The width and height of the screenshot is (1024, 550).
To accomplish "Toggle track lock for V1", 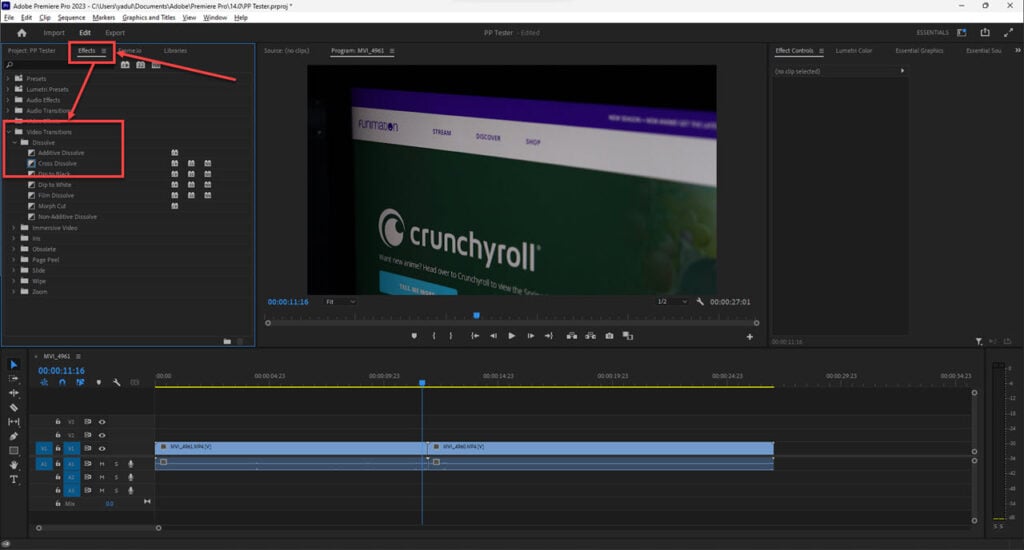I will (58, 449).
